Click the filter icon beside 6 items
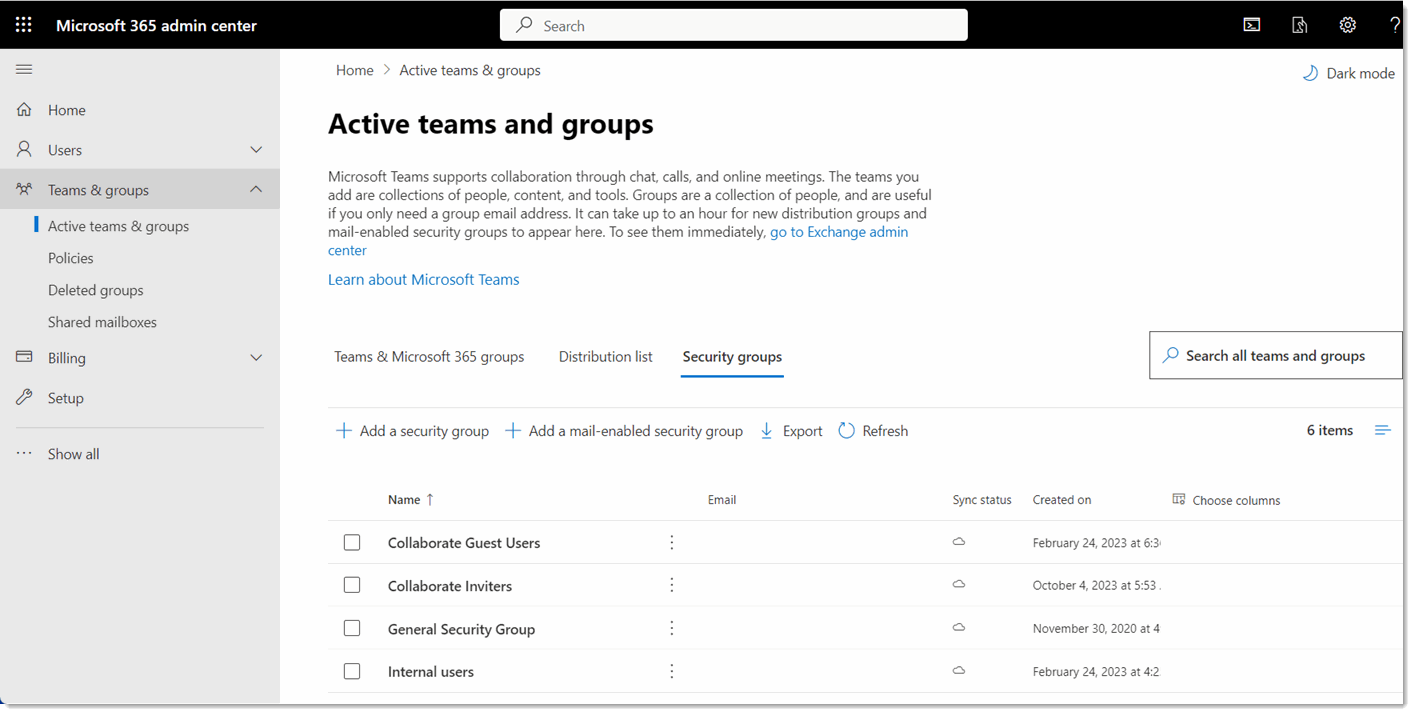The image size is (1413, 714). tap(1383, 430)
